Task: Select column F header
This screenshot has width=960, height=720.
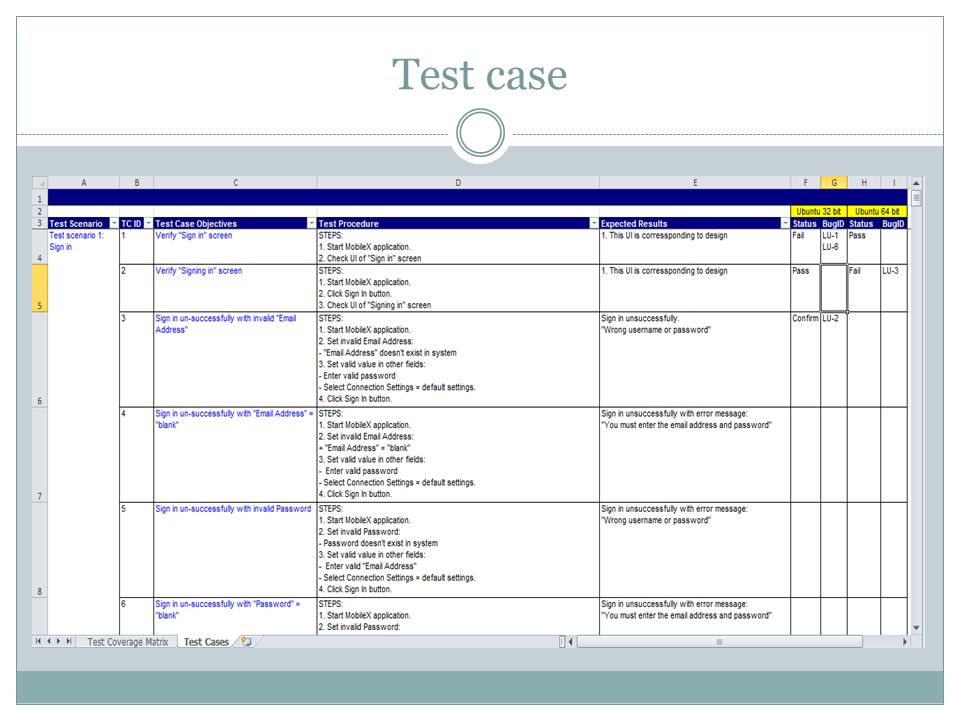Action: [806, 182]
